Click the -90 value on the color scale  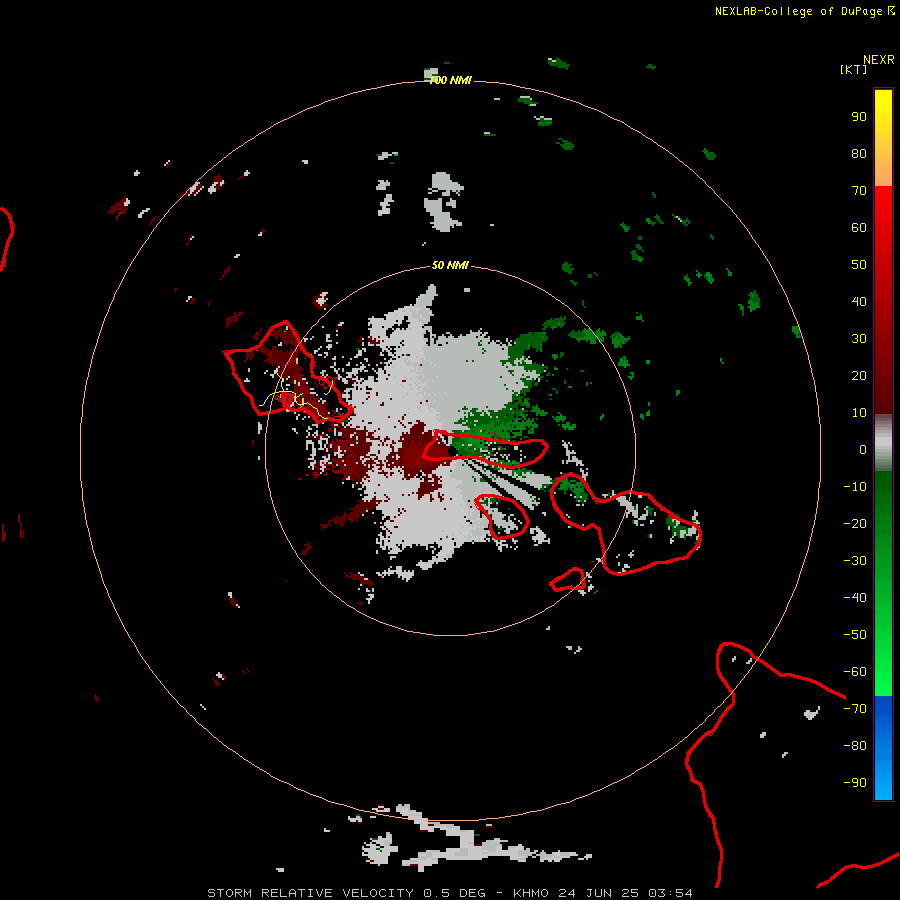click(x=855, y=782)
